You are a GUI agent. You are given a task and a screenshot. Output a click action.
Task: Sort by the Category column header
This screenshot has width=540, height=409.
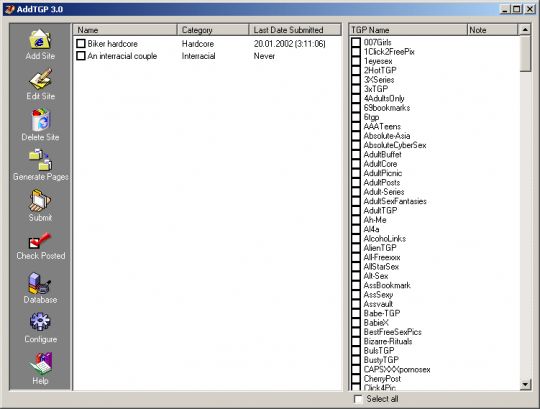213,30
